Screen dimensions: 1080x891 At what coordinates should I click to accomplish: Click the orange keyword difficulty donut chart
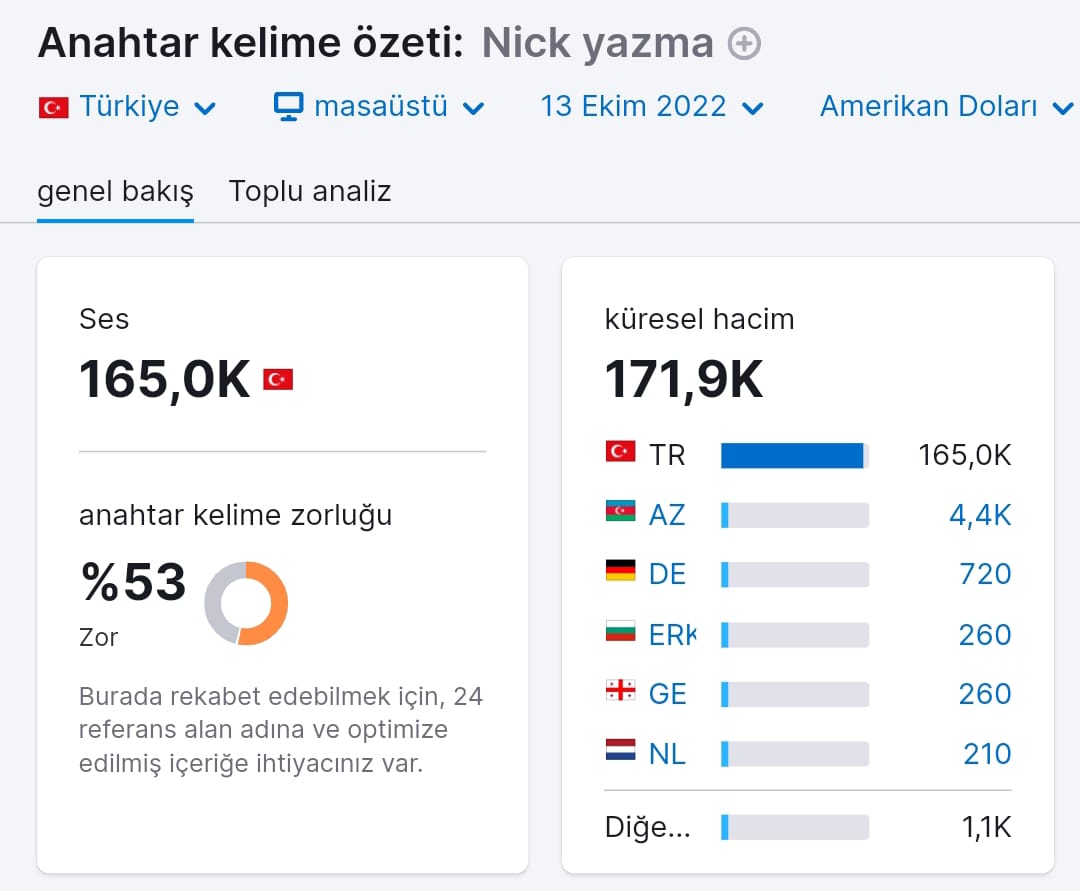[x=246, y=603]
